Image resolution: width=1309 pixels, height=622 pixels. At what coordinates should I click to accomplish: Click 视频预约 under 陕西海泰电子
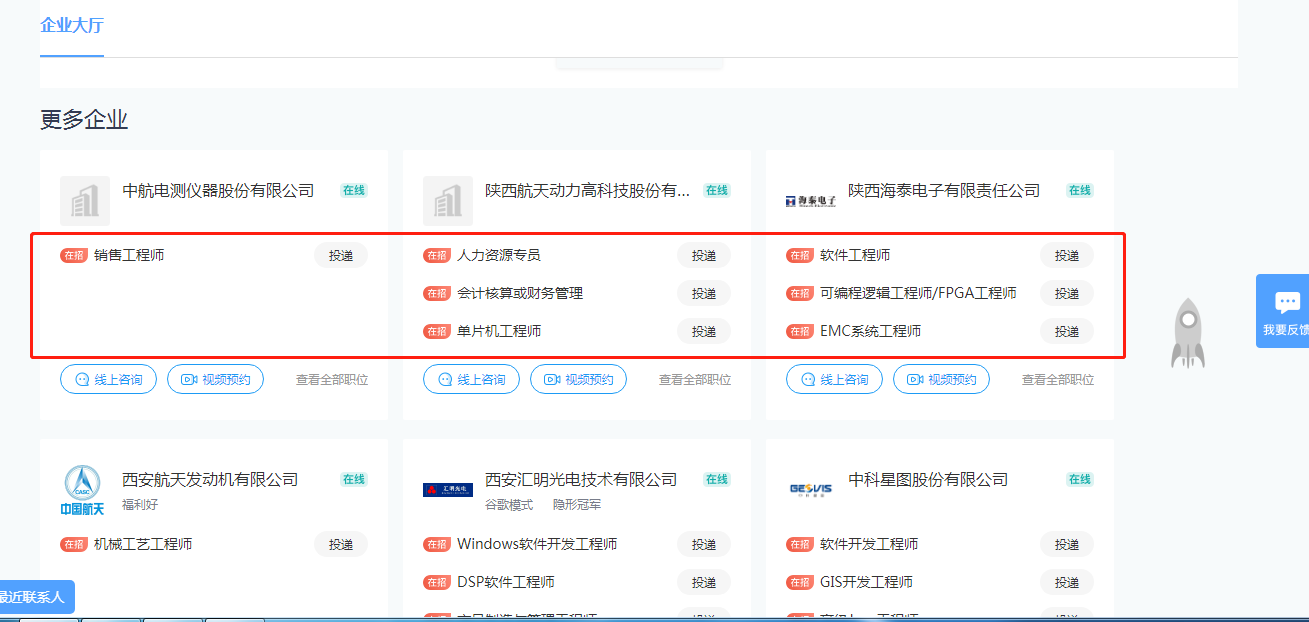[x=941, y=380]
